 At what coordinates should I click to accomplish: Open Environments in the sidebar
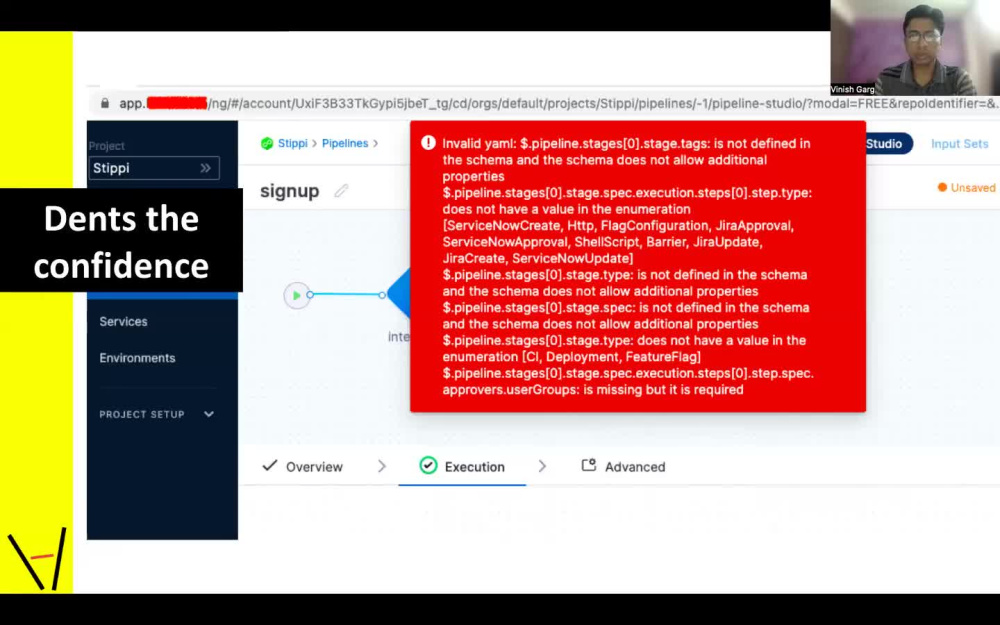click(137, 358)
